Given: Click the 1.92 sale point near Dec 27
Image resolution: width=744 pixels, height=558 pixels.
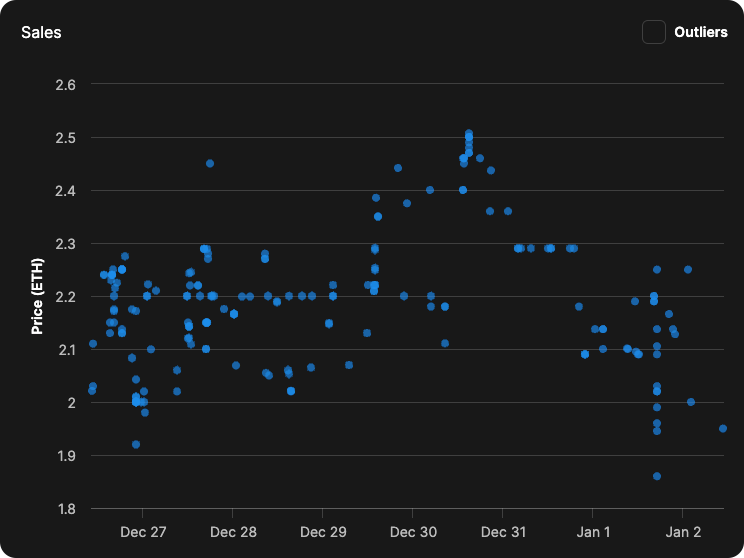Looking at the screenshot, I should pos(136,444).
